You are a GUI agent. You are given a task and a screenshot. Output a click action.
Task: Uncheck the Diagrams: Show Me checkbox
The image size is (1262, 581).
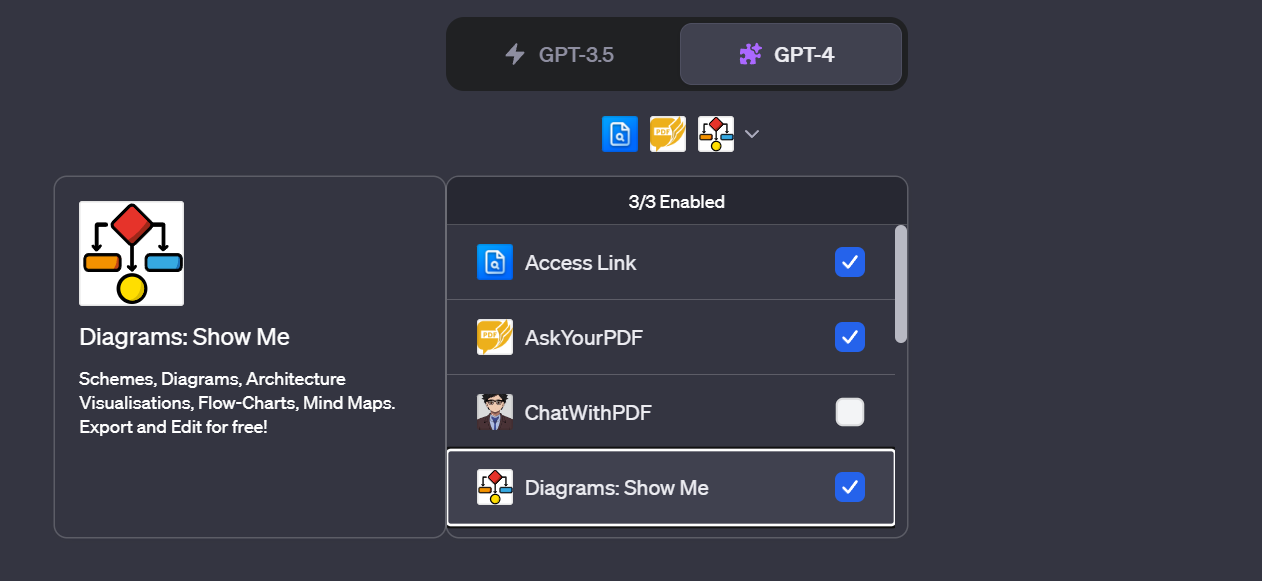850,487
